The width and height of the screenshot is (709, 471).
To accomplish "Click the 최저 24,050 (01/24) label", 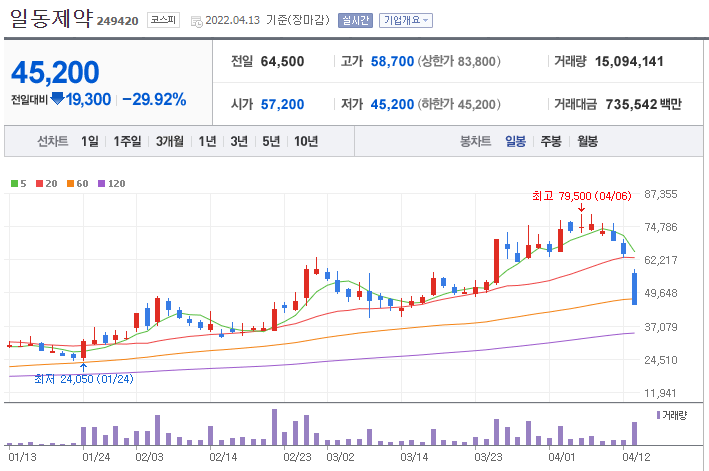I will pos(84,379).
